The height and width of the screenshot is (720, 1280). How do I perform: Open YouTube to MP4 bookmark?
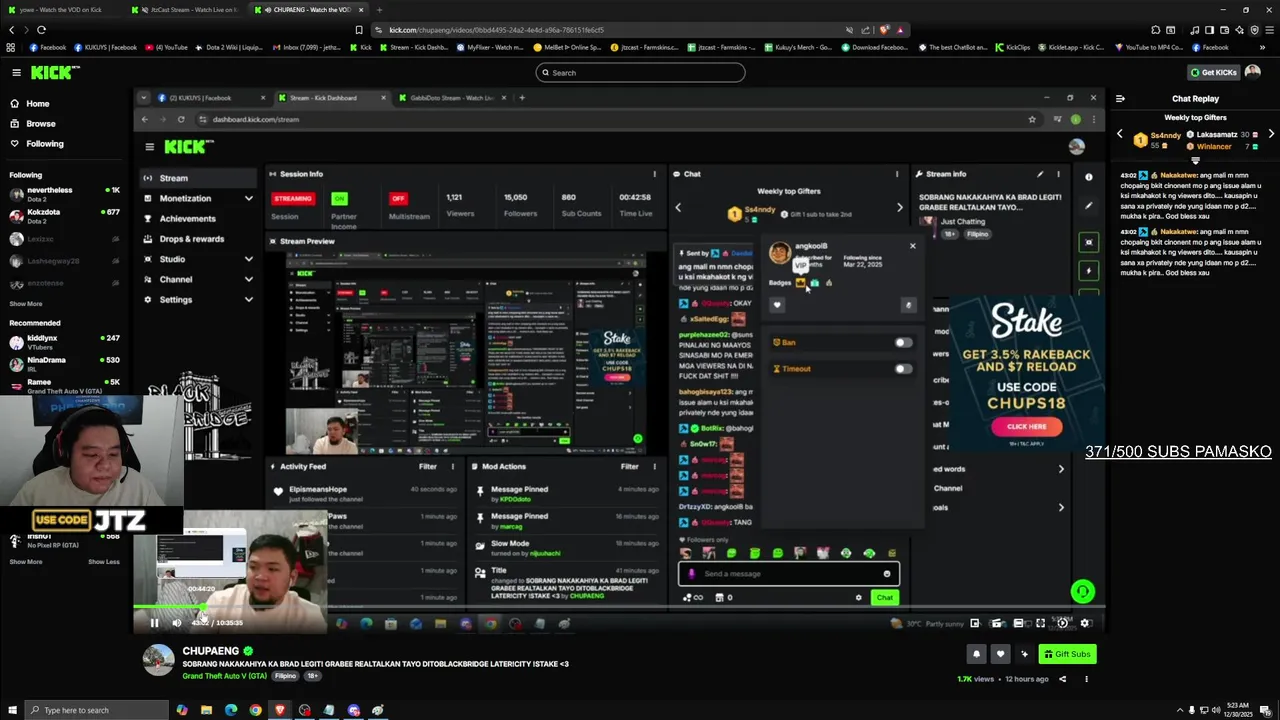[x=1148, y=47]
